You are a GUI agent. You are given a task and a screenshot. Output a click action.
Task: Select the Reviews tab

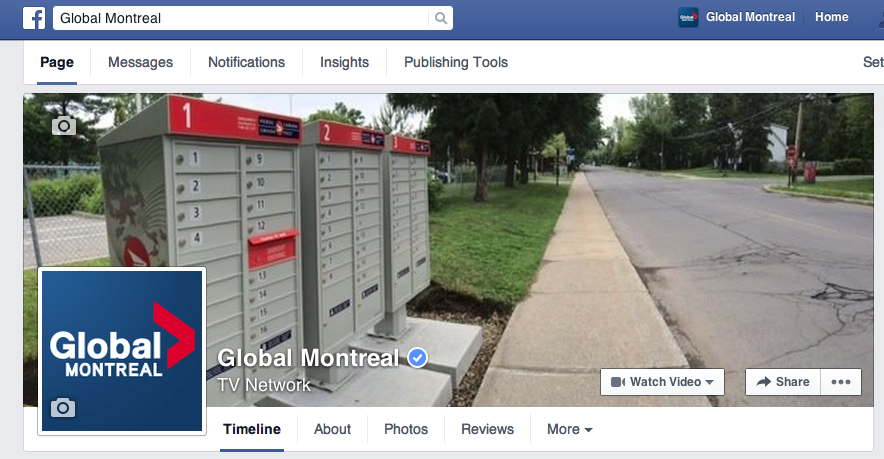(x=488, y=429)
